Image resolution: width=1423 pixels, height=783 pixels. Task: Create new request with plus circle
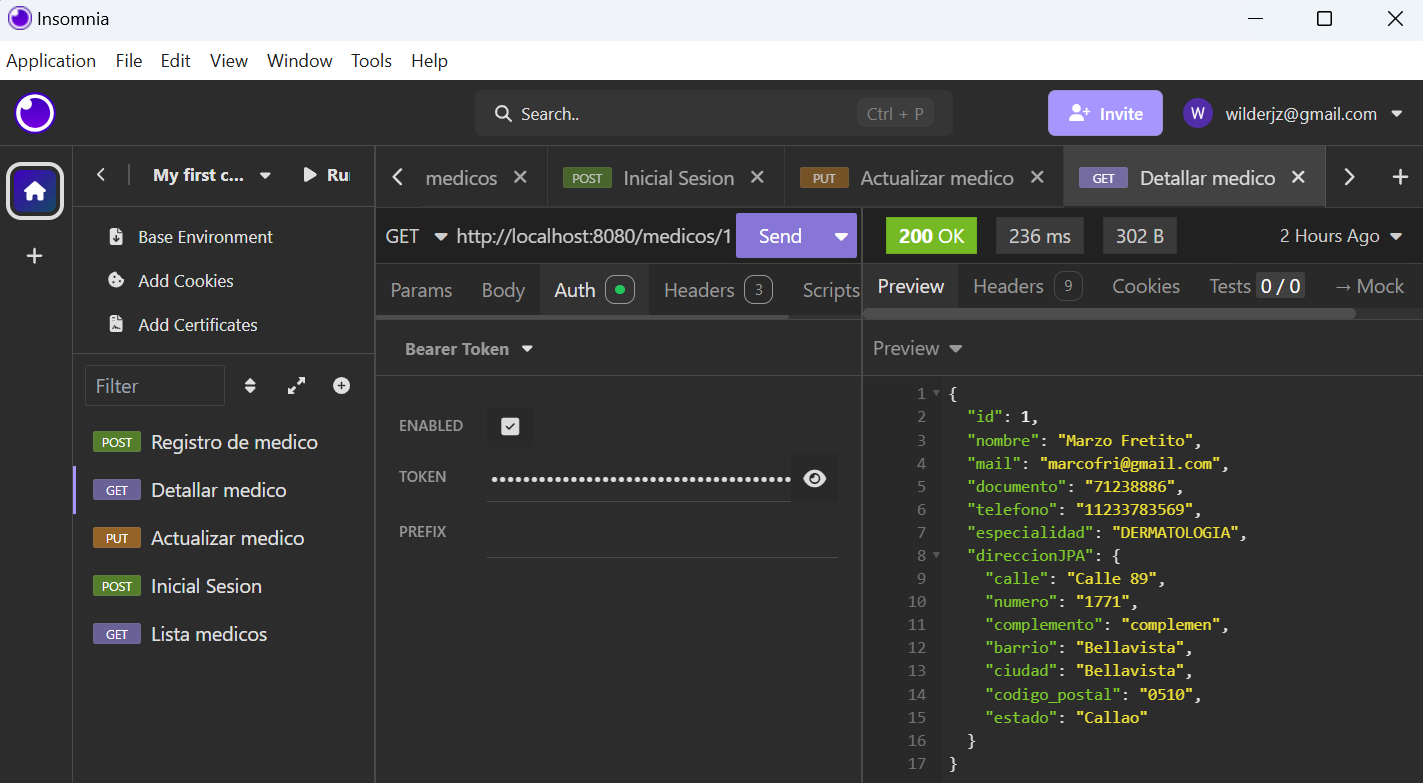[x=342, y=386]
